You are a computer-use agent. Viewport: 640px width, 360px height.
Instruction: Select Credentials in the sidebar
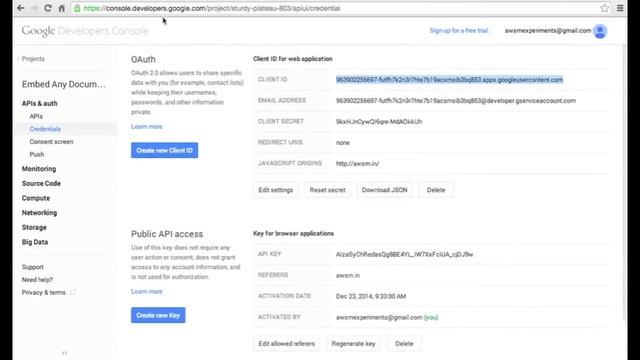45,129
